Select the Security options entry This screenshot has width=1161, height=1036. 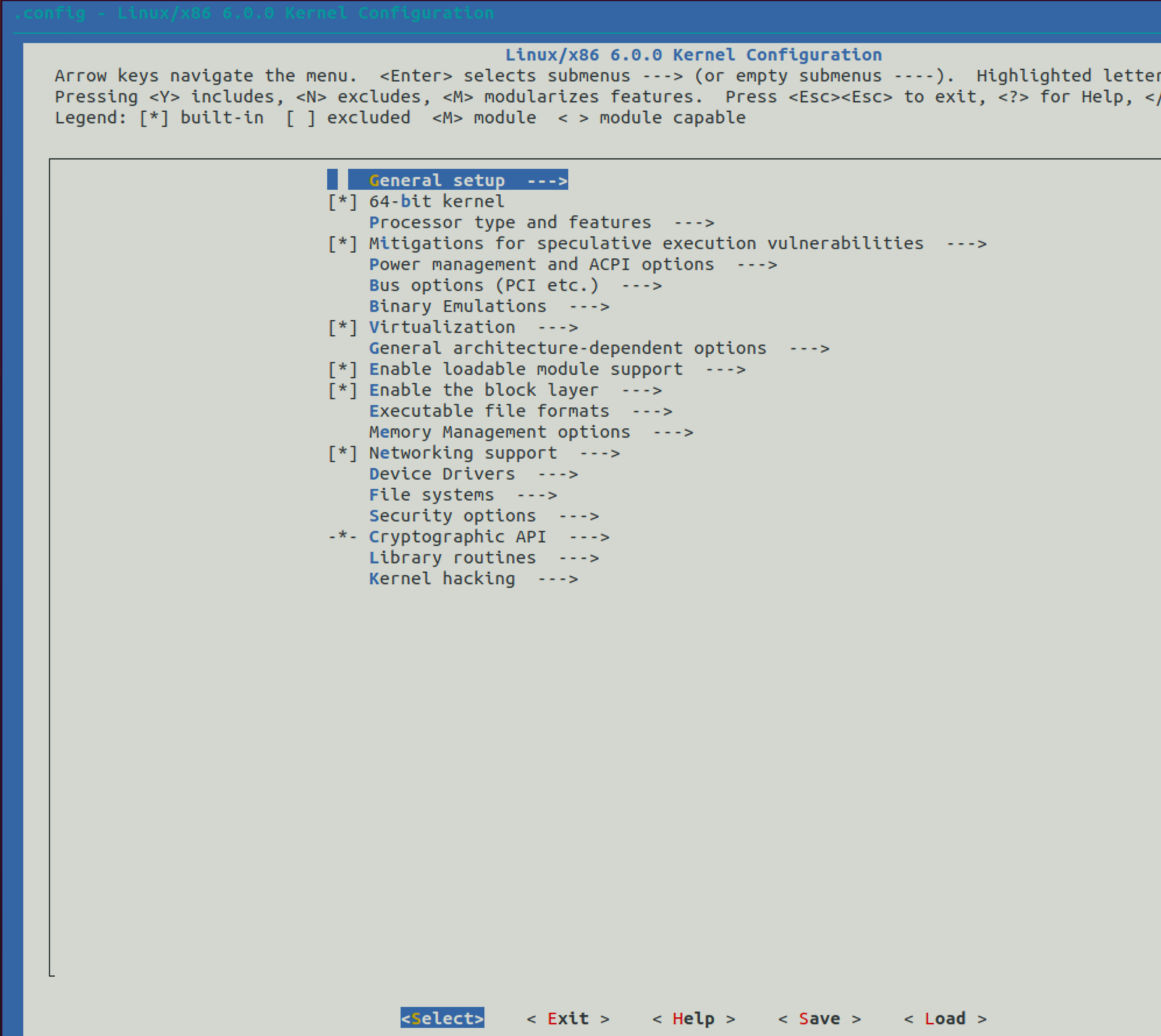pos(452,516)
